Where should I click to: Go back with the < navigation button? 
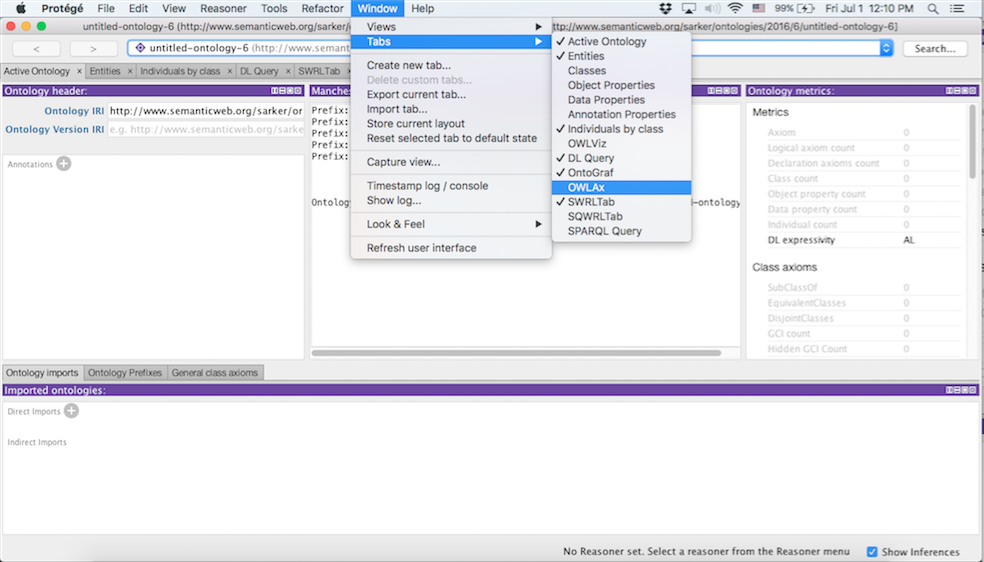36,48
